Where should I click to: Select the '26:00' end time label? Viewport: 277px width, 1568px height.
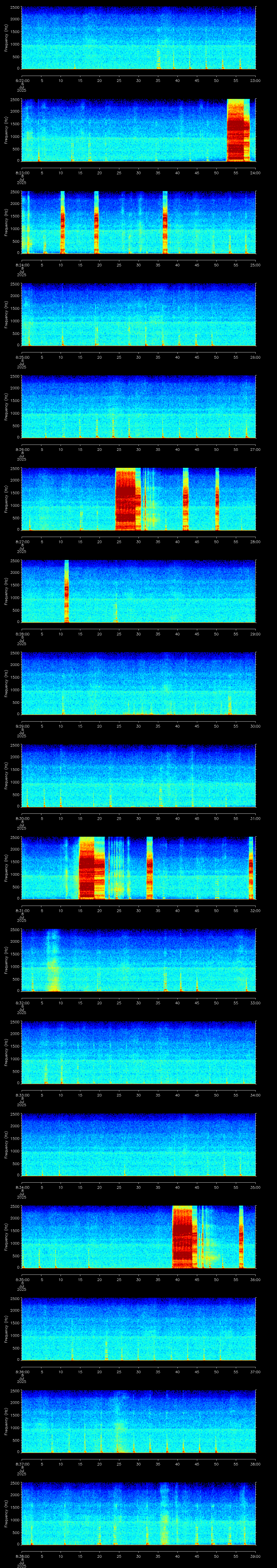[x=255, y=357]
